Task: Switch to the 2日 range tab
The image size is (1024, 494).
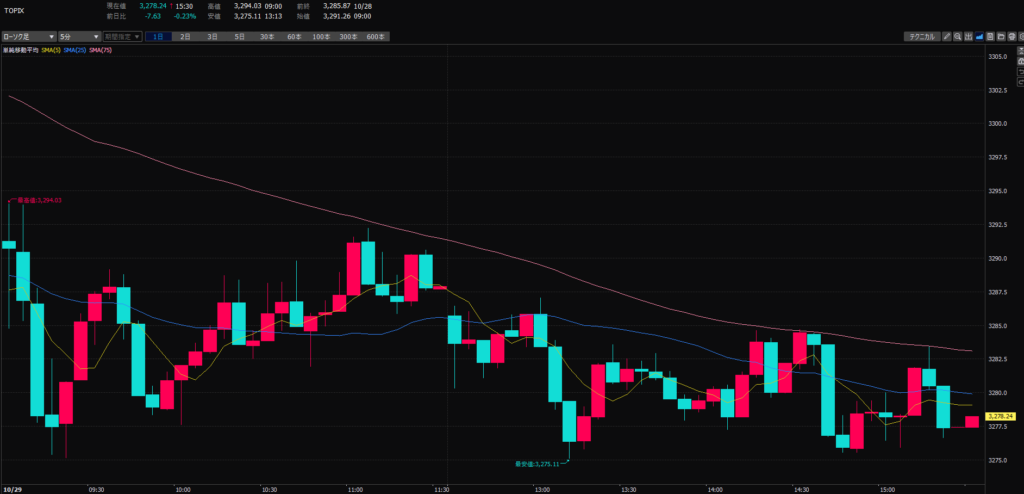Action: tap(185, 36)
